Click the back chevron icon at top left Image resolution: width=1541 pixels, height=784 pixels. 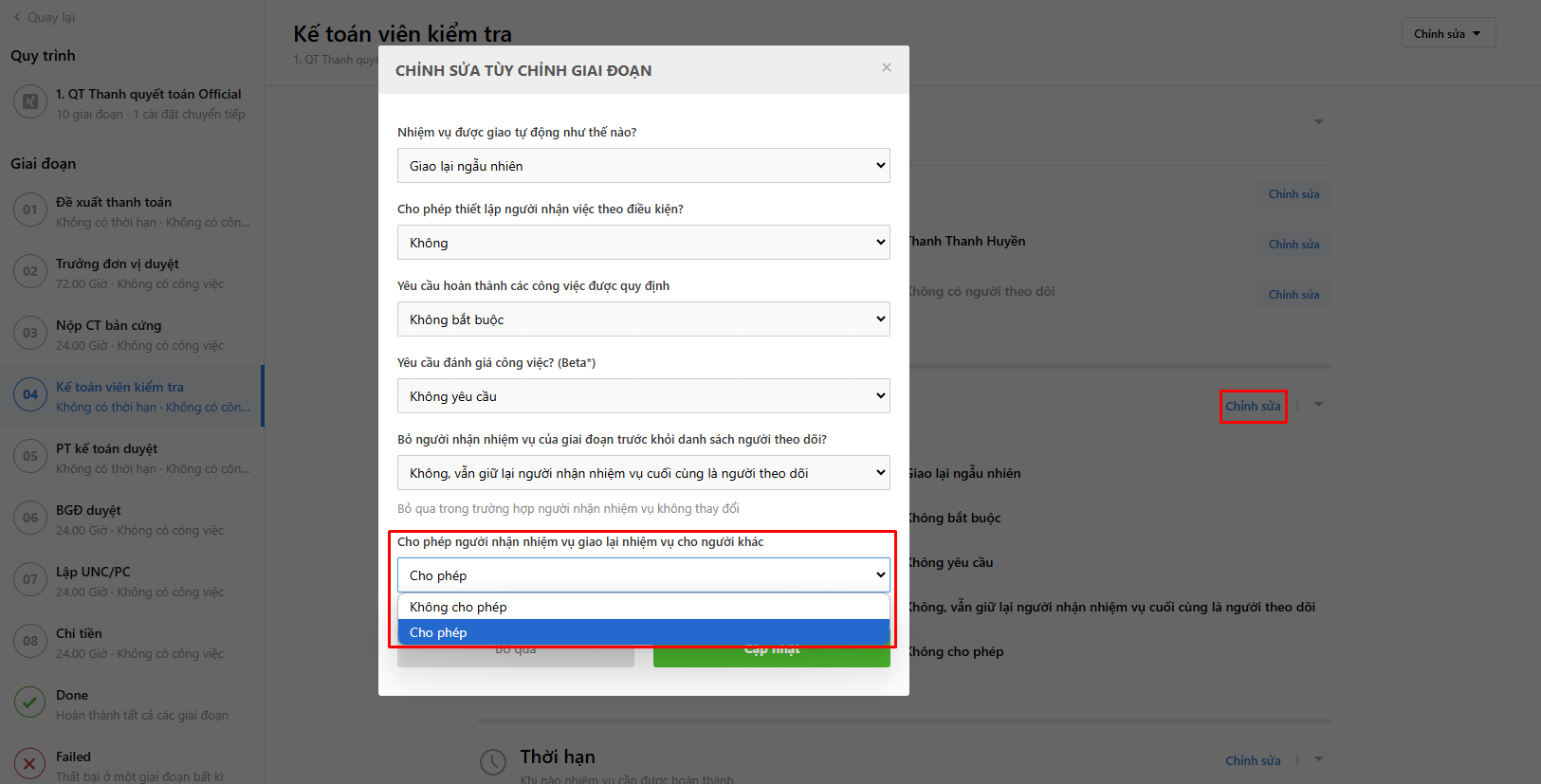click(x=17, y=17)
